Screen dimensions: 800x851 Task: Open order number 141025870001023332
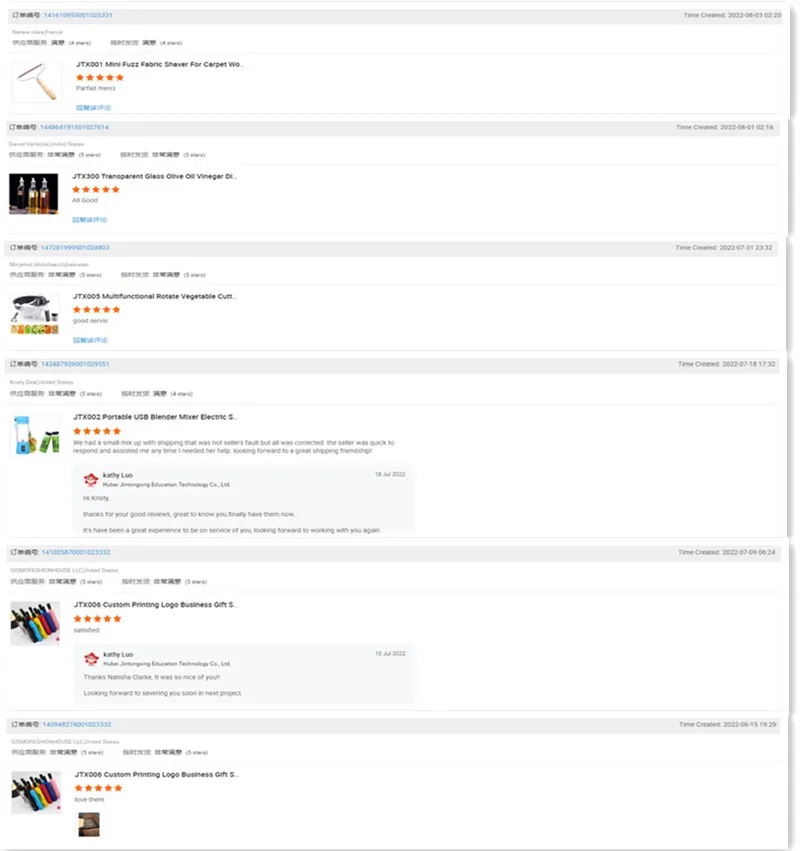point(75,552)
